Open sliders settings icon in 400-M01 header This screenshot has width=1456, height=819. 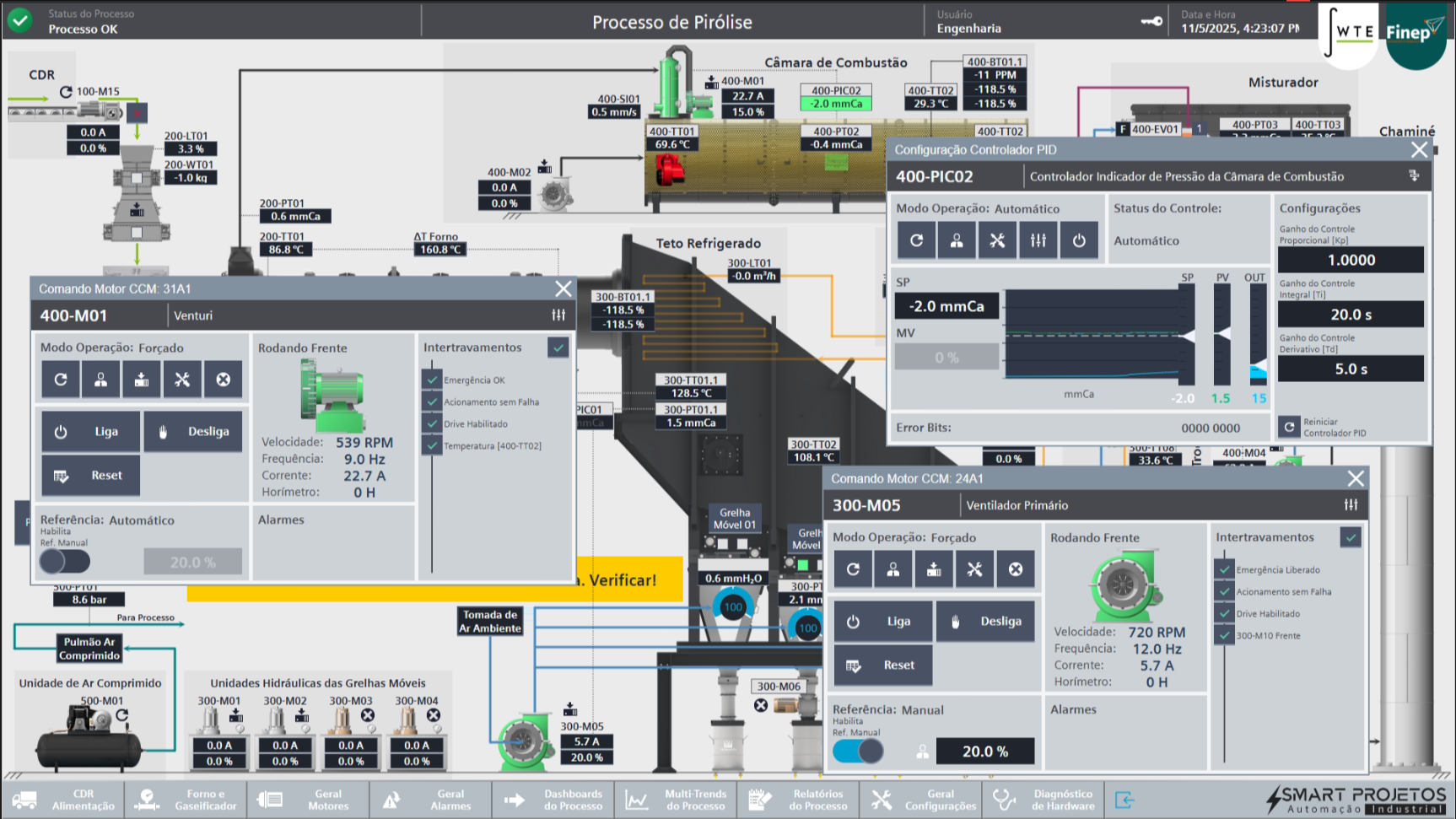[x=558, y=315]
